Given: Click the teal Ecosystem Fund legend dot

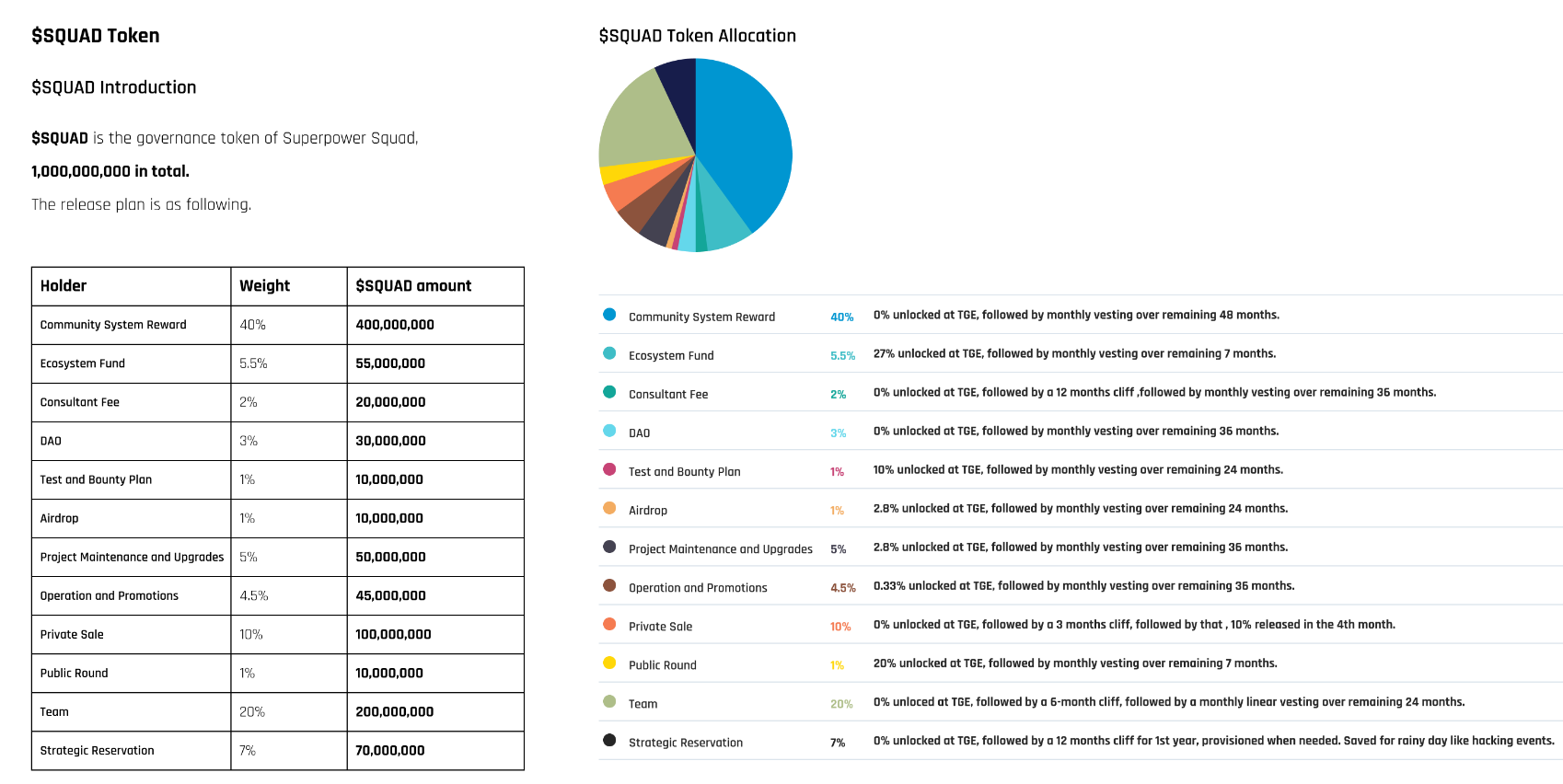Looking at the screenshot, I should point(609,353).
